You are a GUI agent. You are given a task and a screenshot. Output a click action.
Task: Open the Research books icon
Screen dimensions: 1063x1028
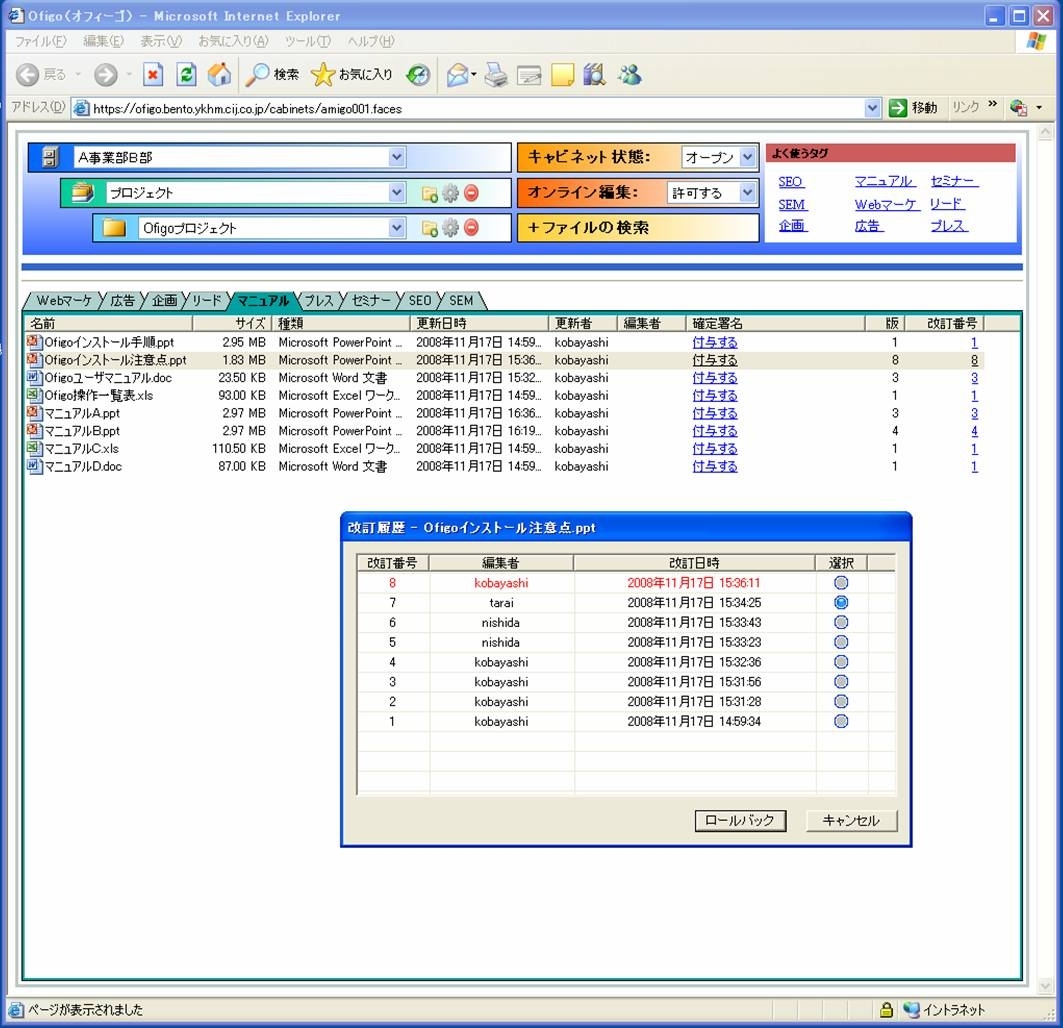595,75
